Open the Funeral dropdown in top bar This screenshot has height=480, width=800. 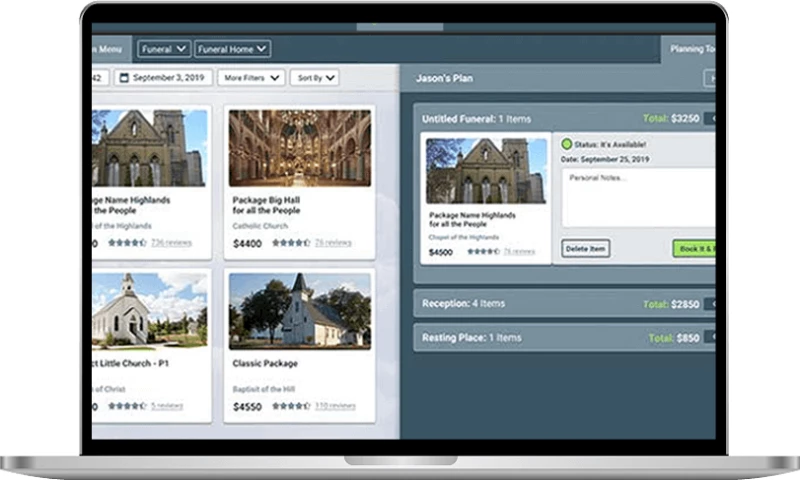164,48
